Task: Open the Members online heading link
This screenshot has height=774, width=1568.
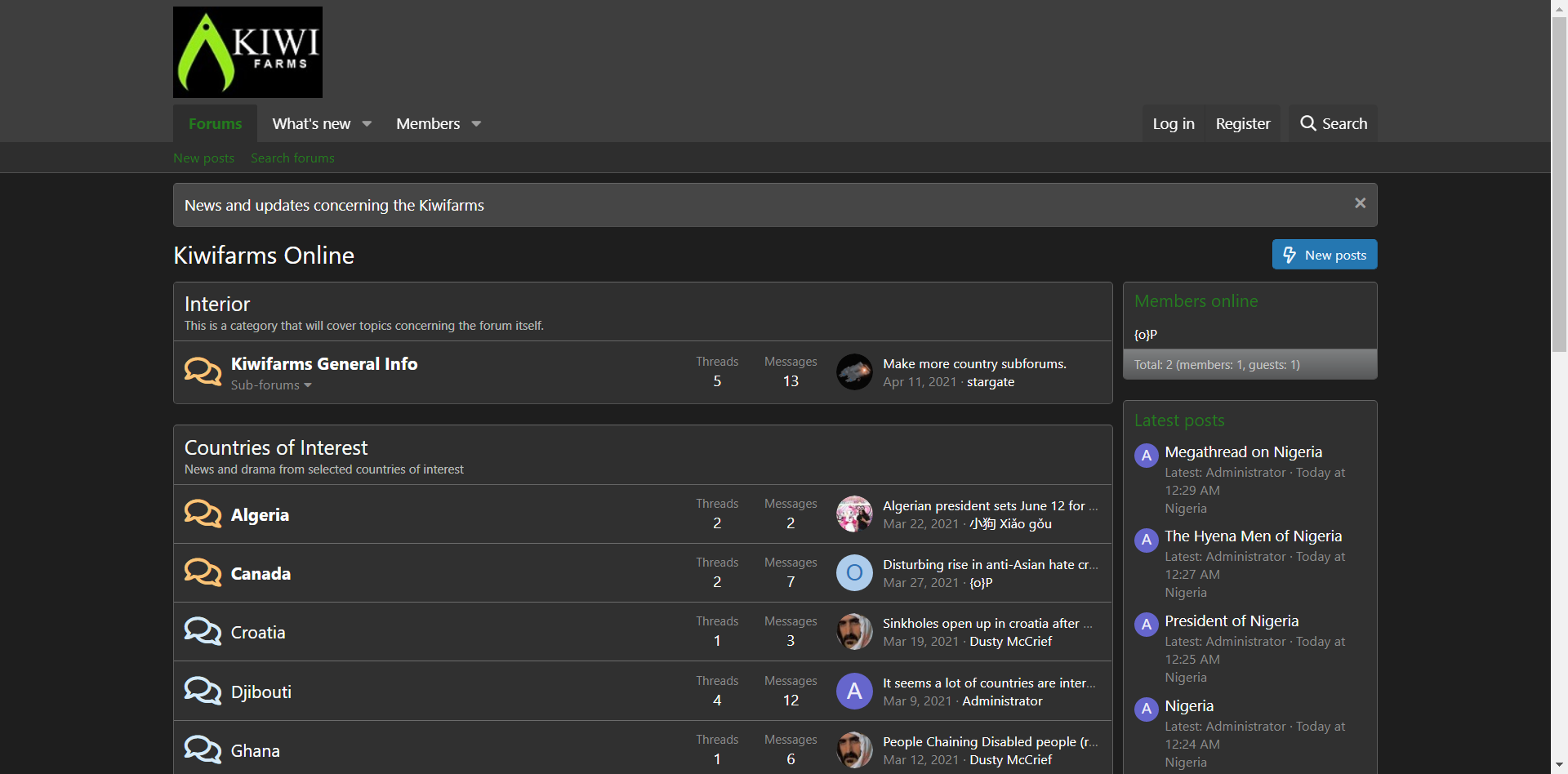Action: pyautogui.click(x=1196, y=301)
